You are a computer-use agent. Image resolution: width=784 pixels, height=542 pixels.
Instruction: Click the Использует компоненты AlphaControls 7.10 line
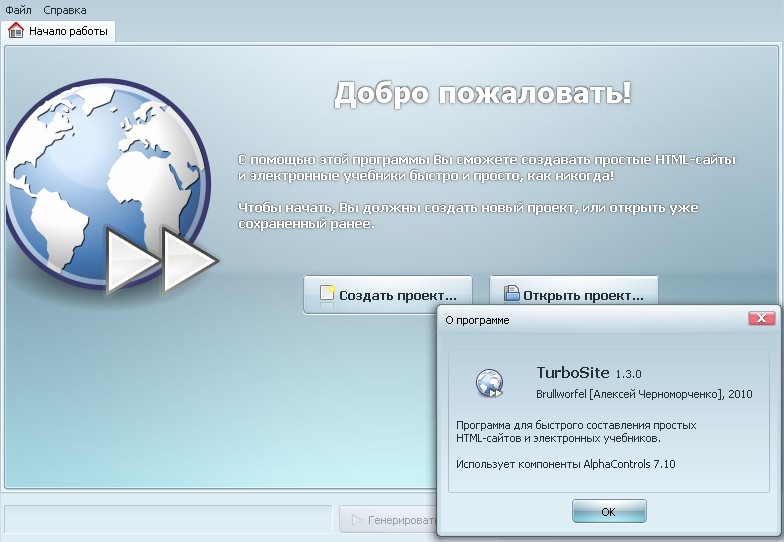click(x=566, y=464)
